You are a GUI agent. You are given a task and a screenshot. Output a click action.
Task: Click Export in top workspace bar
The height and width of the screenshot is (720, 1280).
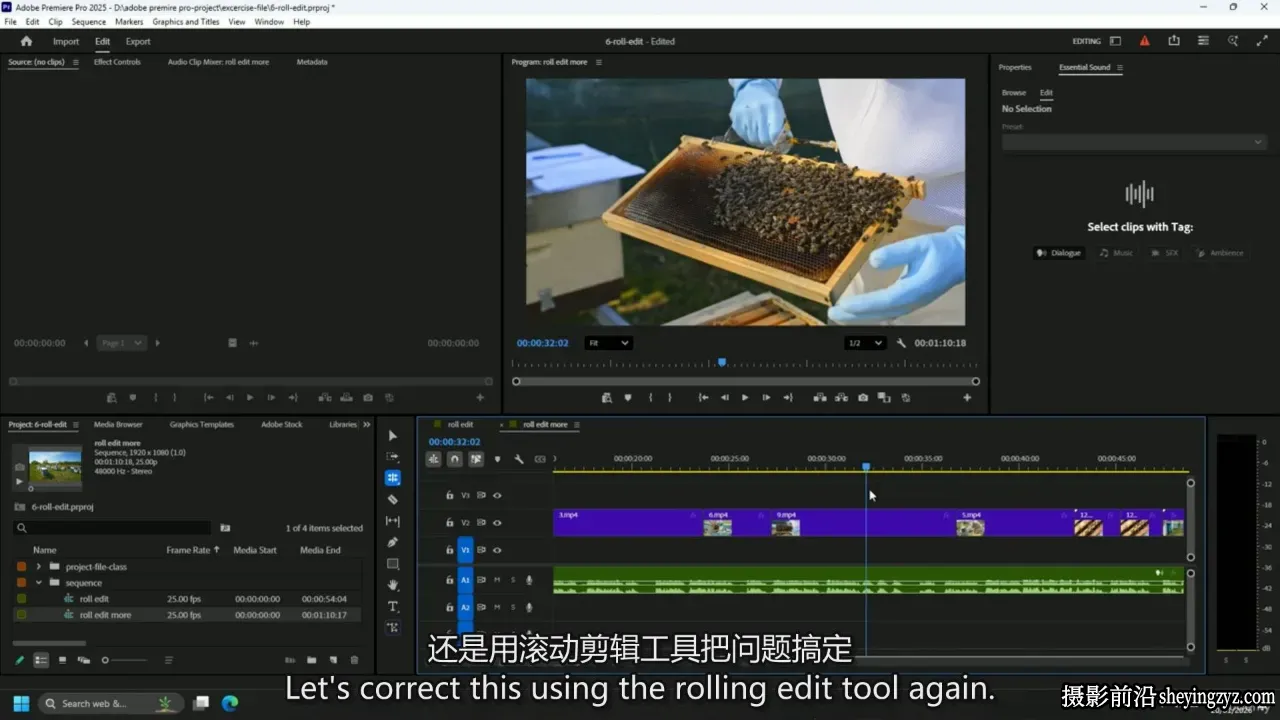point(138,41)
